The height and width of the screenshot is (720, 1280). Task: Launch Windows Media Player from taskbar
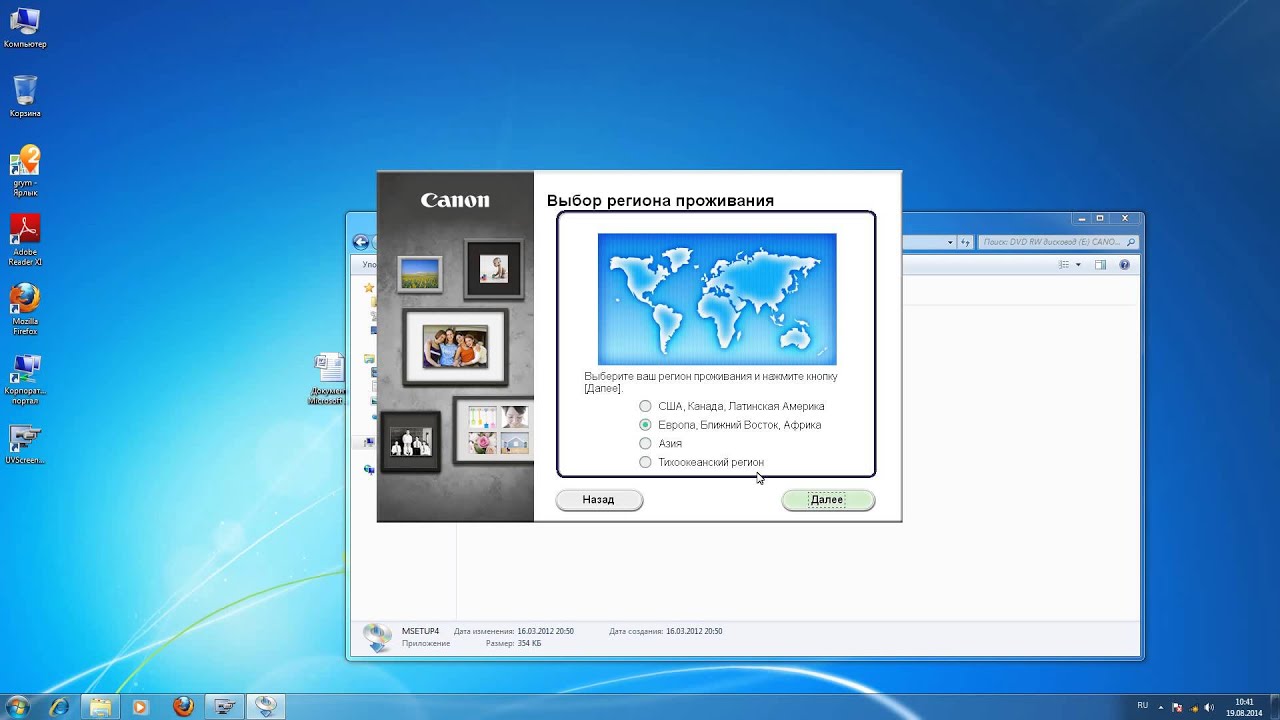(x=140, y=707)
